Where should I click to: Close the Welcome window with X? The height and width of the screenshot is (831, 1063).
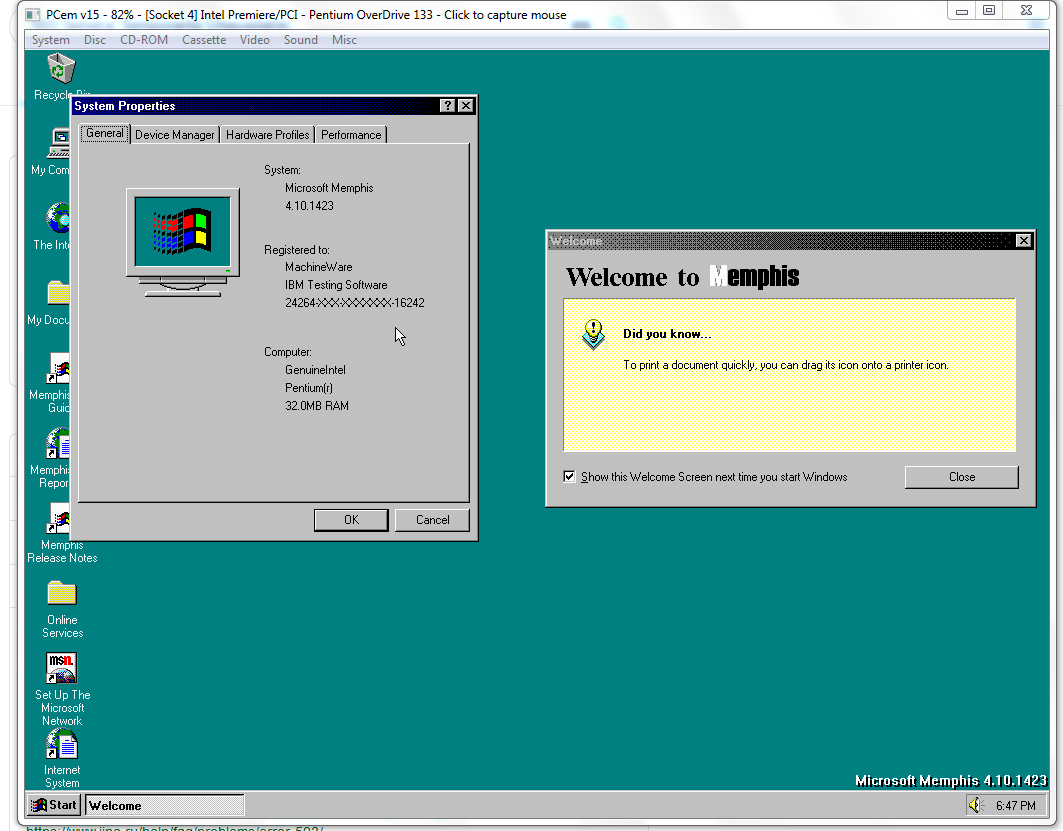[1024, 241]
